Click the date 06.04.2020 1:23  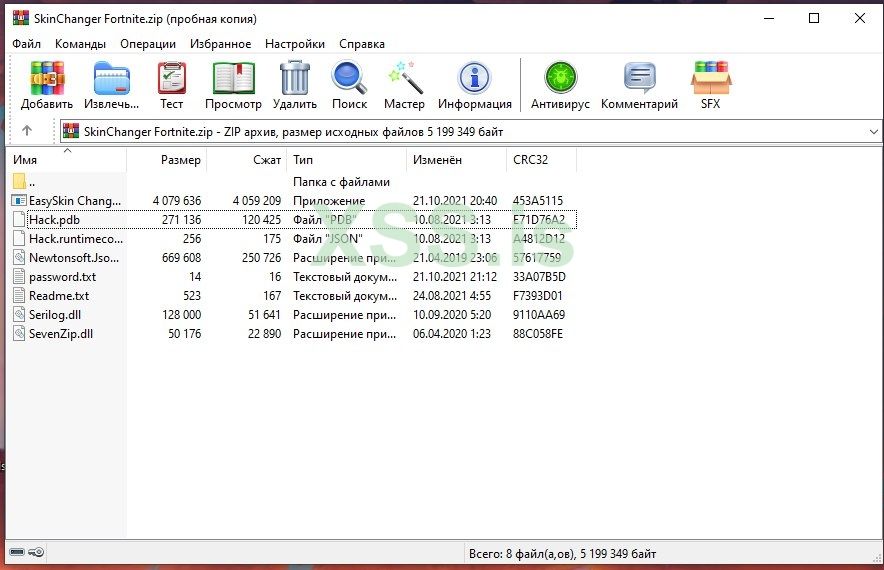452,334
